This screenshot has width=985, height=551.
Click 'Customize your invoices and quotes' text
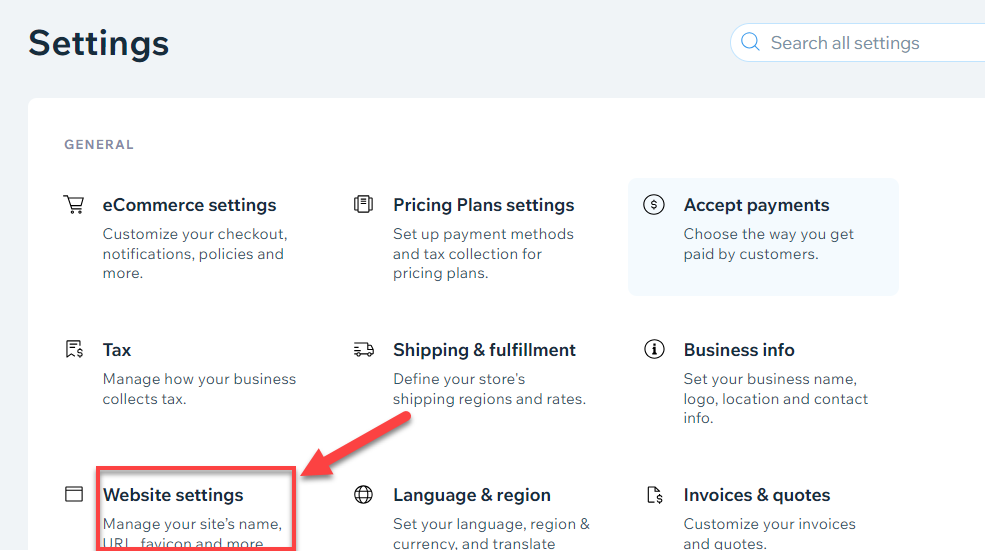coord(770,533)
